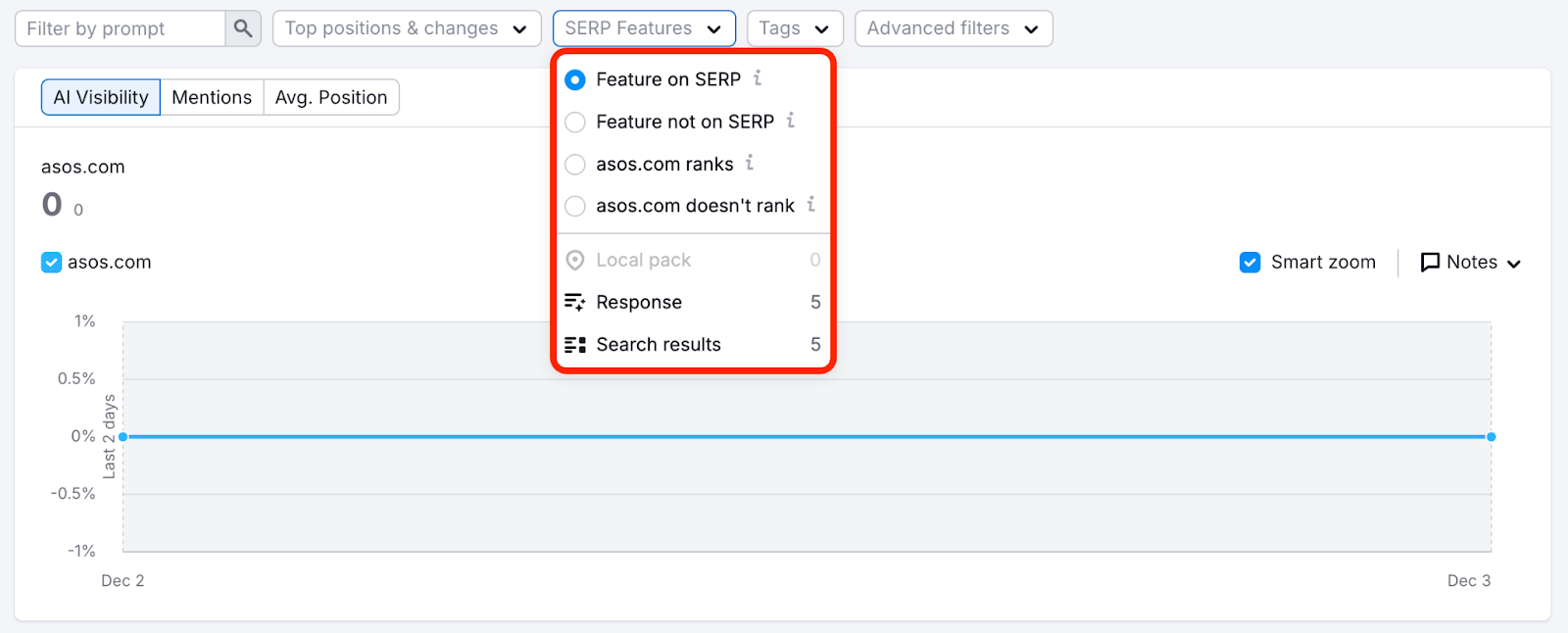Collapse the SERP Features dropdown button
Screen dimensions: 1568x633
pyautogui.click(x=644, y=28)
